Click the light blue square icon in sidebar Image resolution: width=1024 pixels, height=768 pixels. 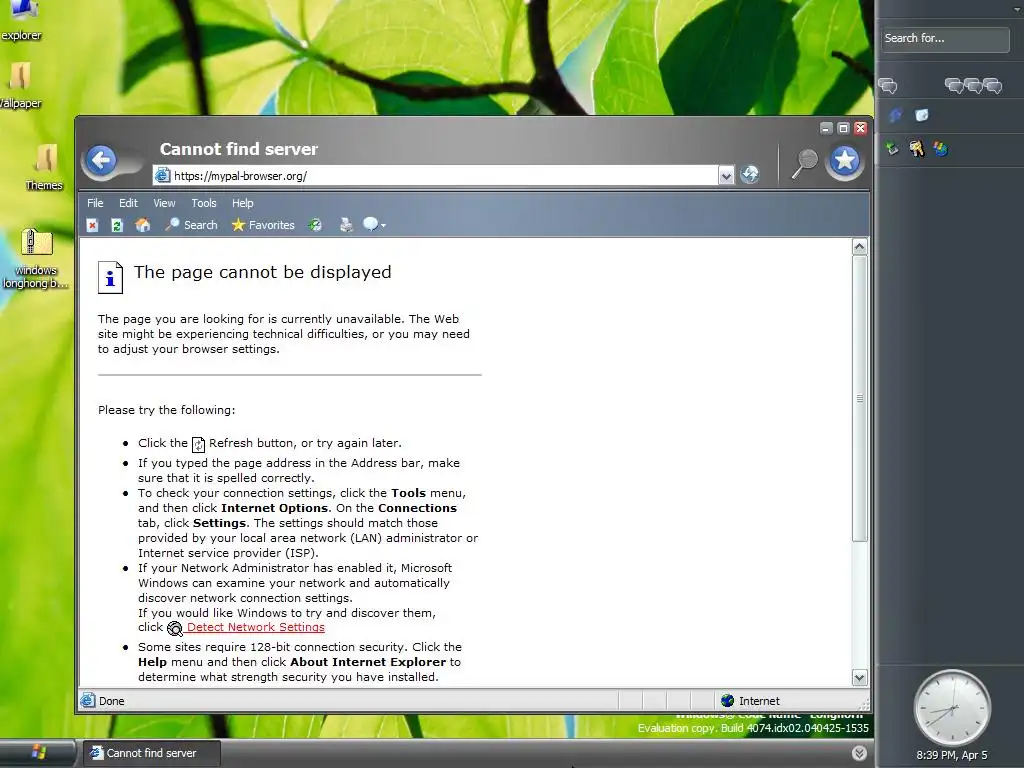click(x=921, y=116)
